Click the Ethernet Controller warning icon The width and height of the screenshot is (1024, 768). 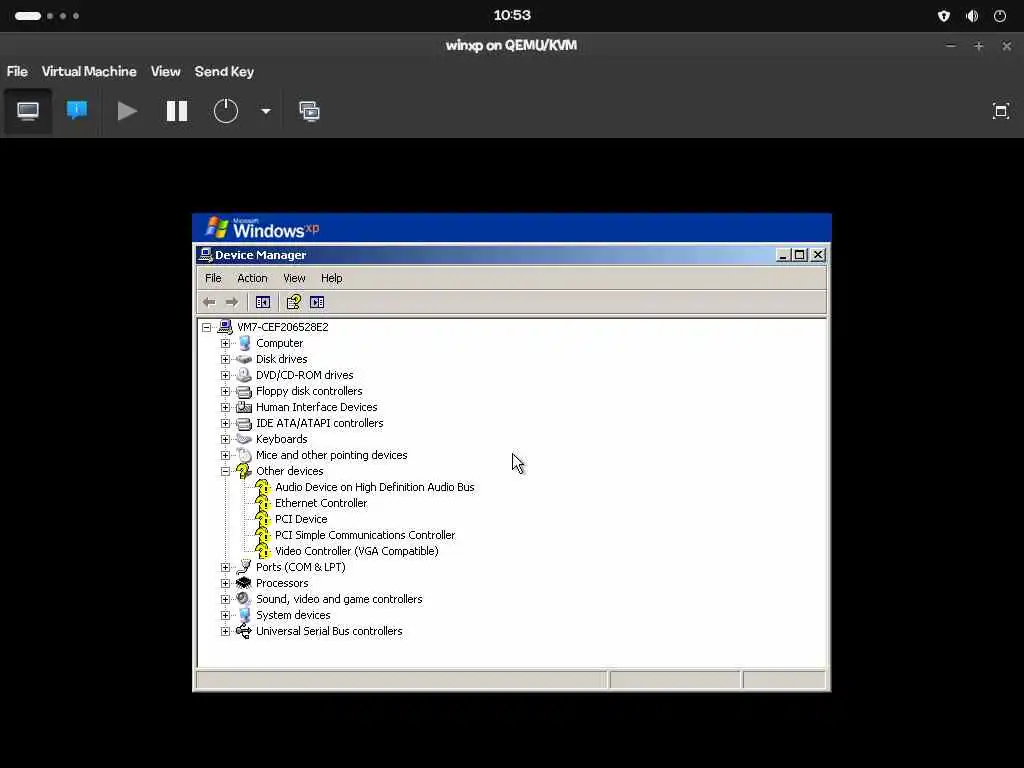click(263, 503)
